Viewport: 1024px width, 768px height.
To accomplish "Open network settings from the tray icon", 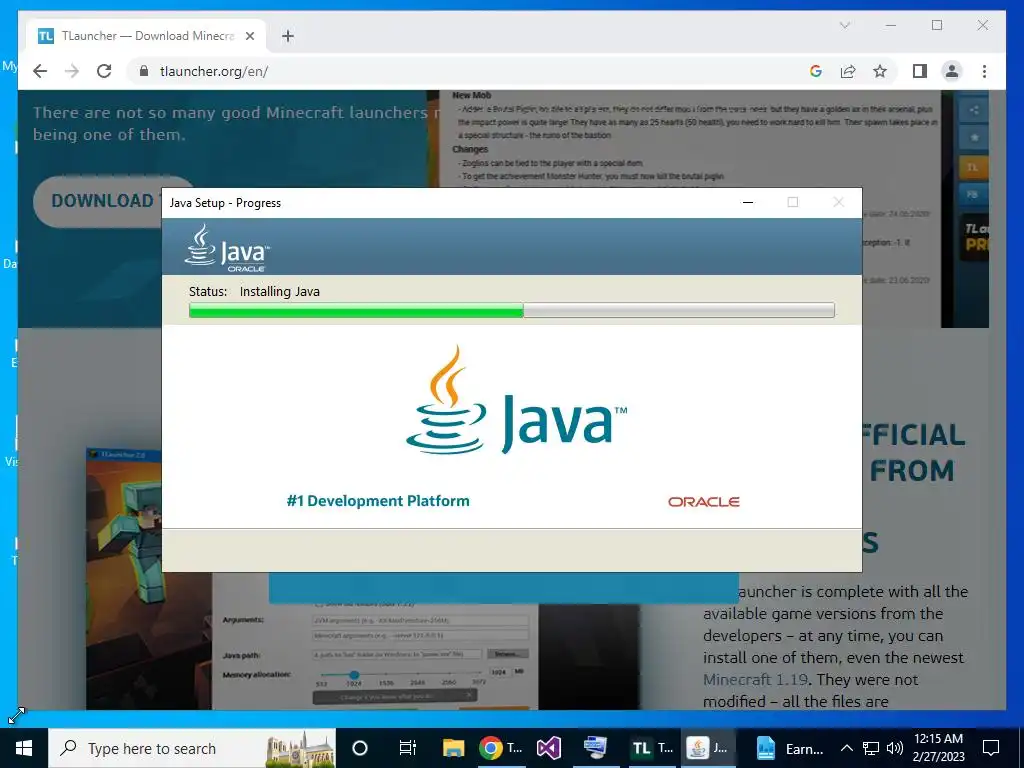I will click(871, 748).
